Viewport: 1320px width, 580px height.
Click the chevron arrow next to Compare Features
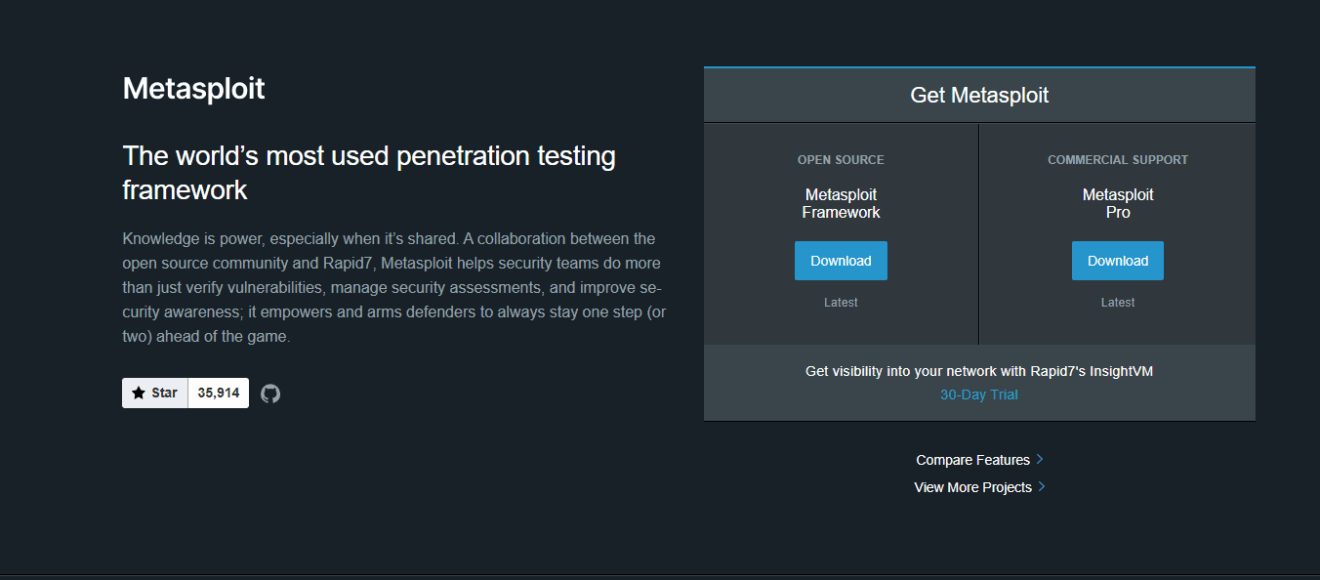(x=1039, y=459)
